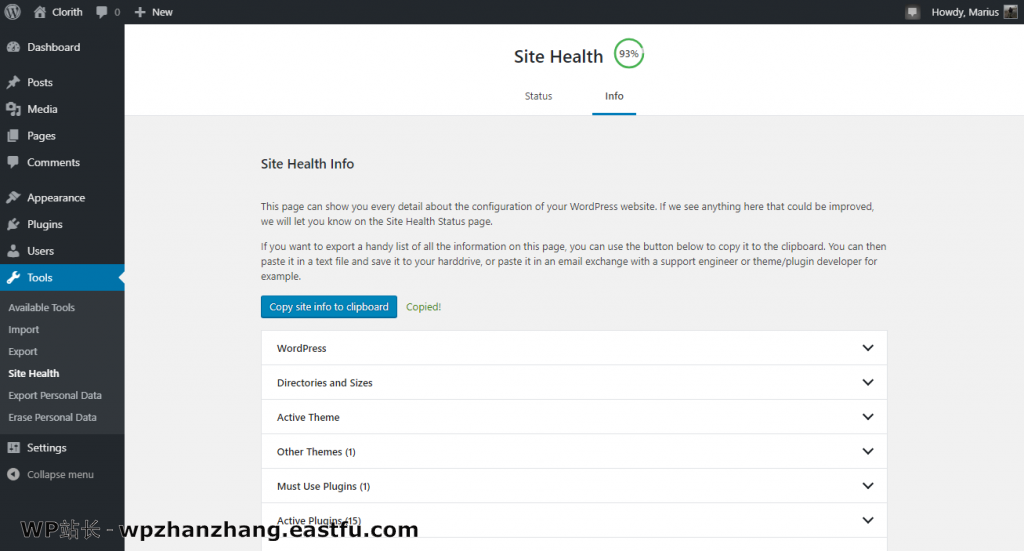The width and height of the screenshot is (1024, 551).
Task: Expand Active Plugins section chevron
Action: point(868,520)
